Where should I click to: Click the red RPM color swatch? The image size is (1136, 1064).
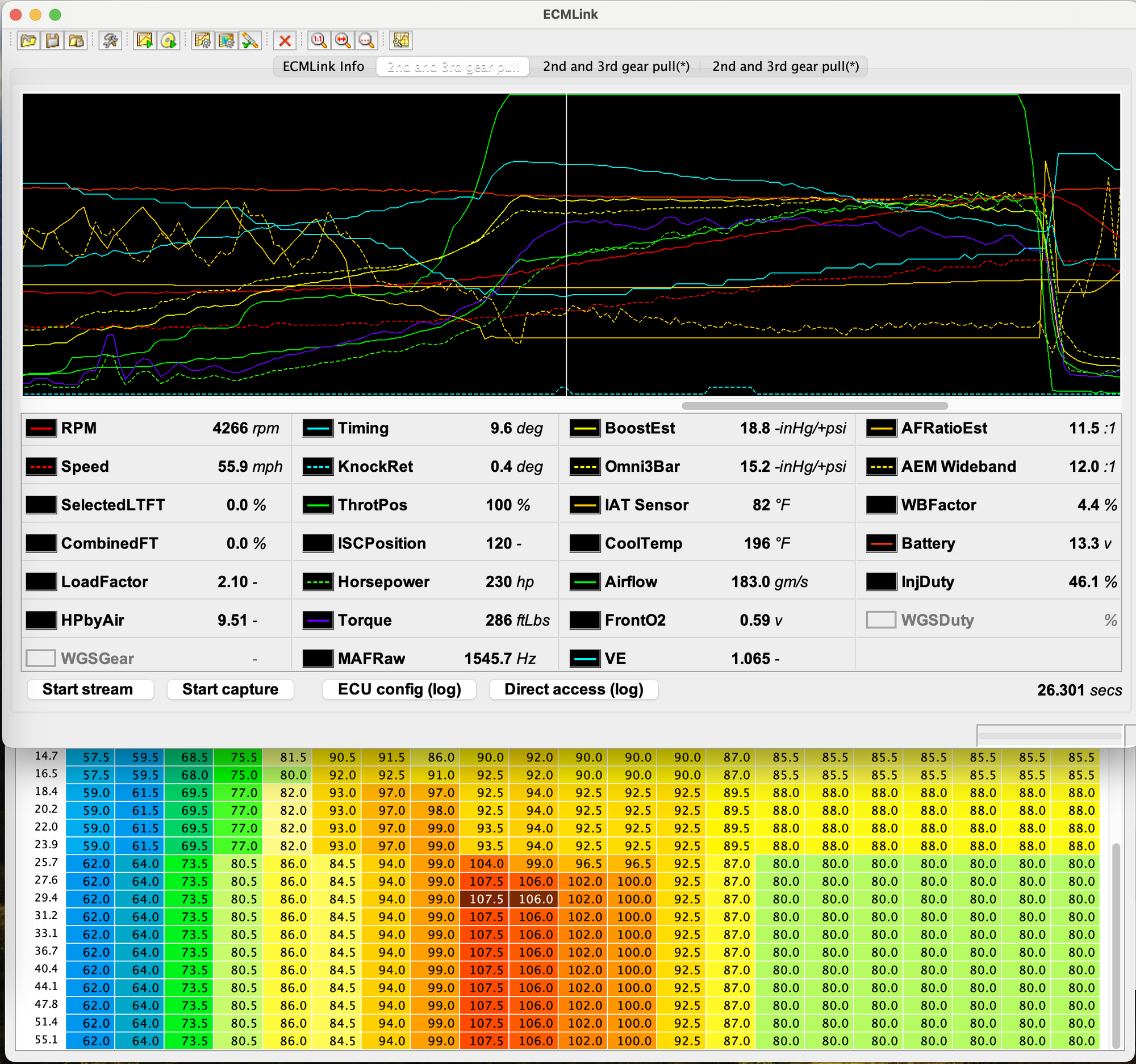tap(41, 428)
